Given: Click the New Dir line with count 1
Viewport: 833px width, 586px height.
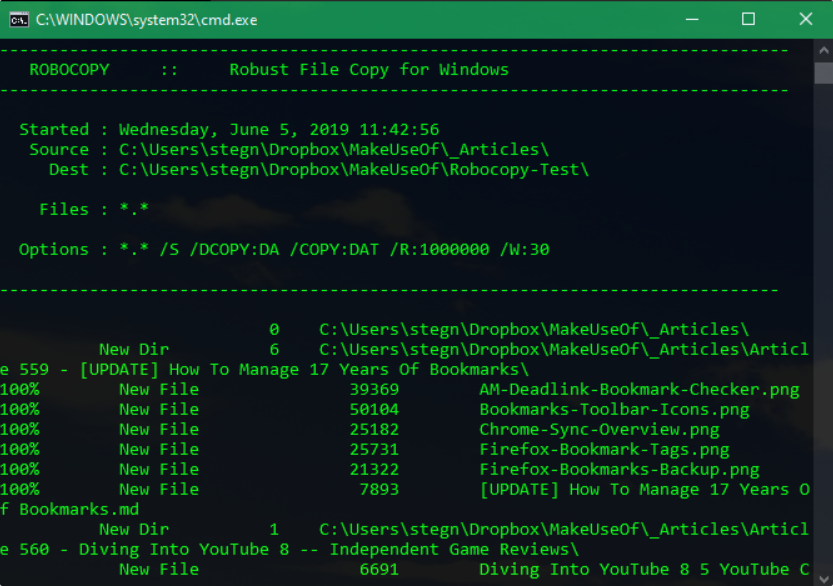Looking at the screenshot, I should click(454, 530).
